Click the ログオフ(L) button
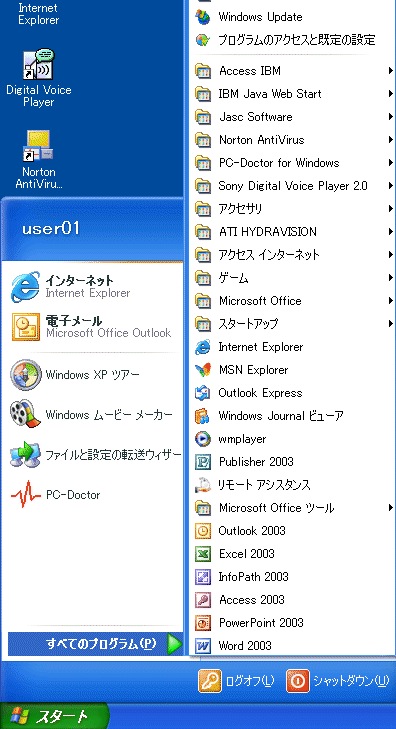 tap(237, 681)
